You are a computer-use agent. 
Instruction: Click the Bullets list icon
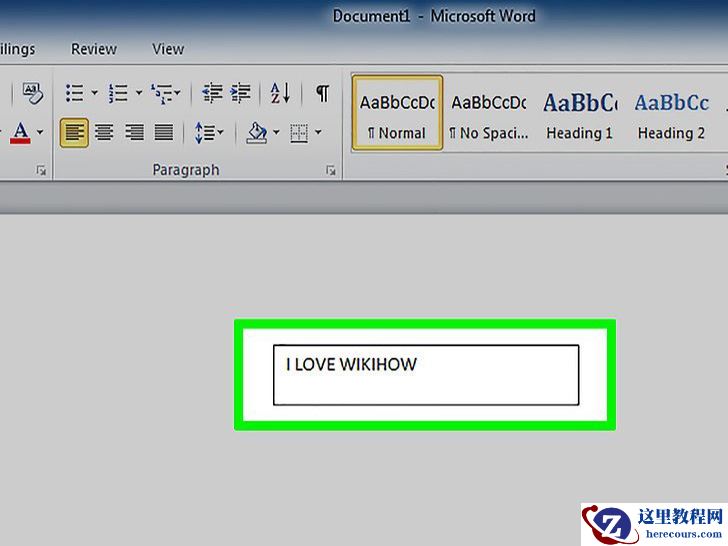(x=75, y=93)
